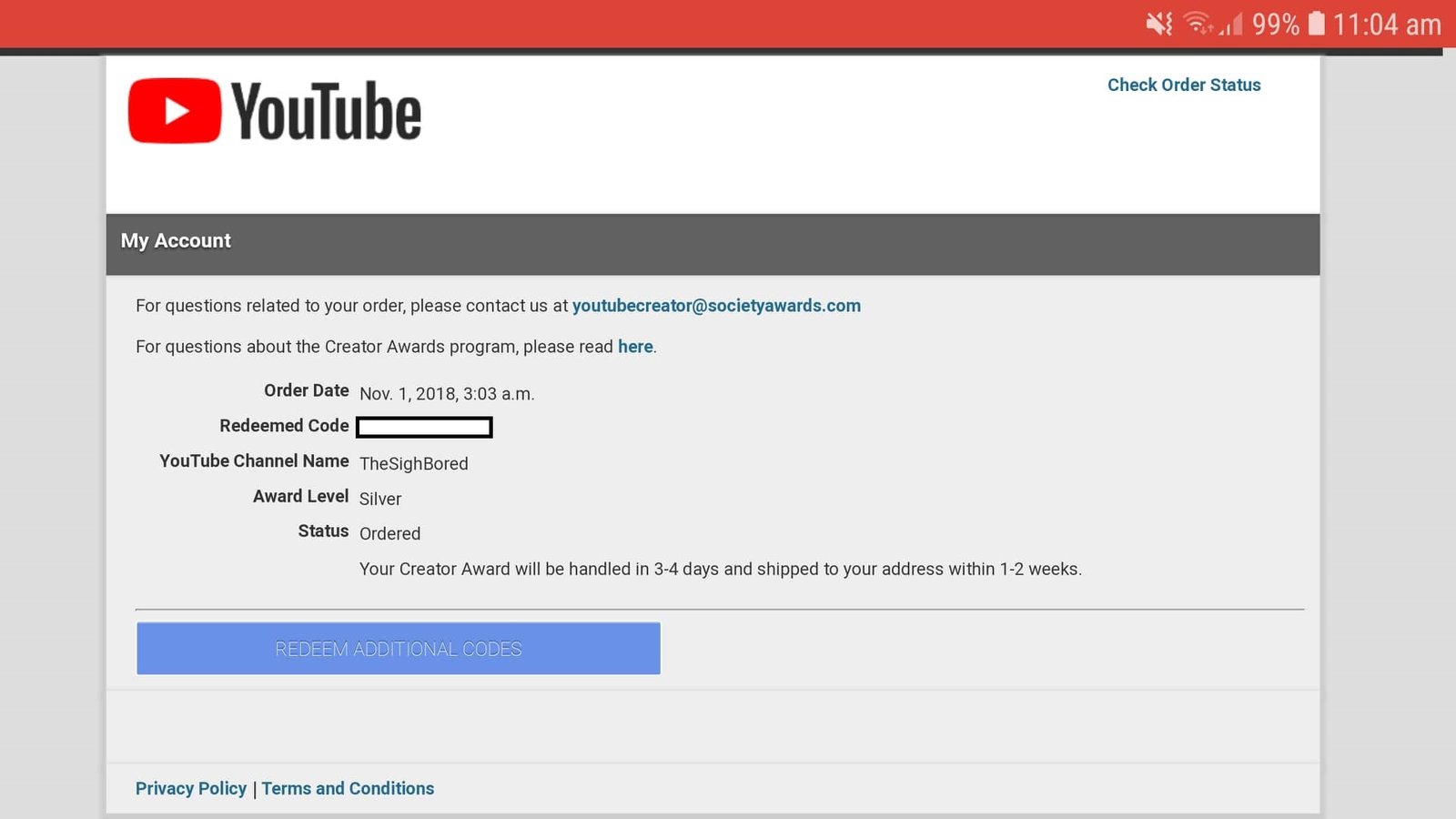The image size is (1456, 819).
Task: Click the 'Status' label
Action: 323,531
